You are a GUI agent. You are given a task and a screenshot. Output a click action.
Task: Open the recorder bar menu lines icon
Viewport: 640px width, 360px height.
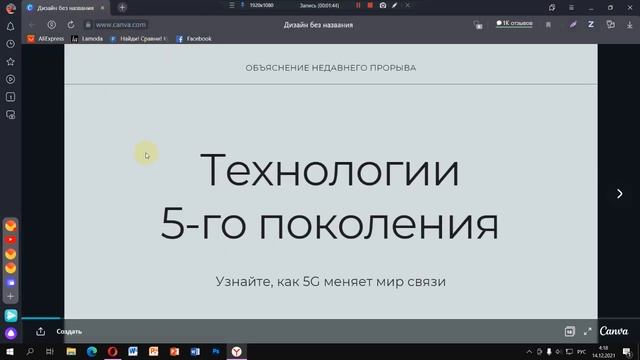pos(231,5)
